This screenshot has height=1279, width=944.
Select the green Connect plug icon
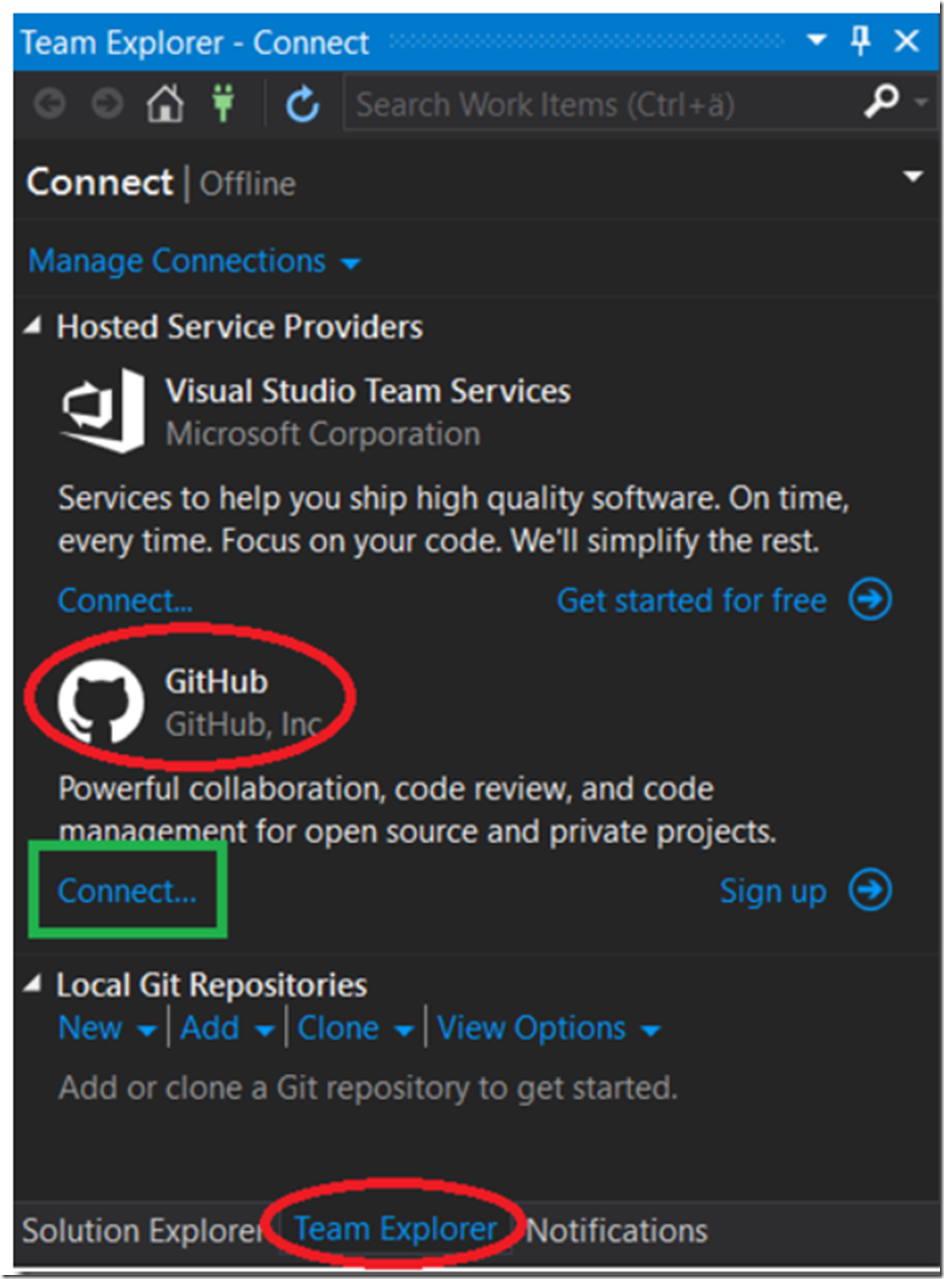coord(222,101)
